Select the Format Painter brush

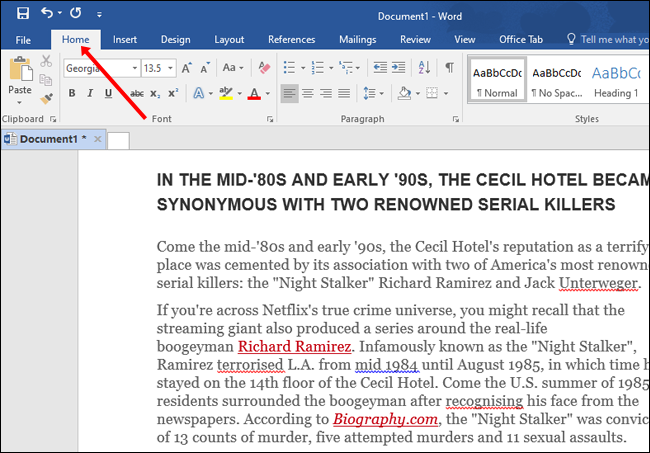tap(46, 99)
